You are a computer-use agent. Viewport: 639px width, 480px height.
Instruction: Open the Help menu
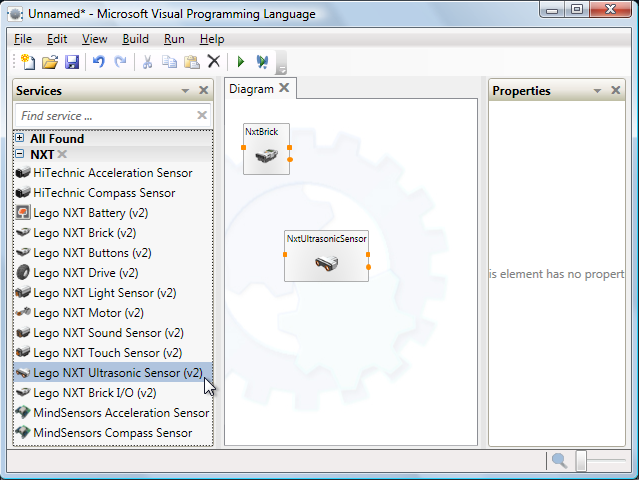[x=212, y=39]
